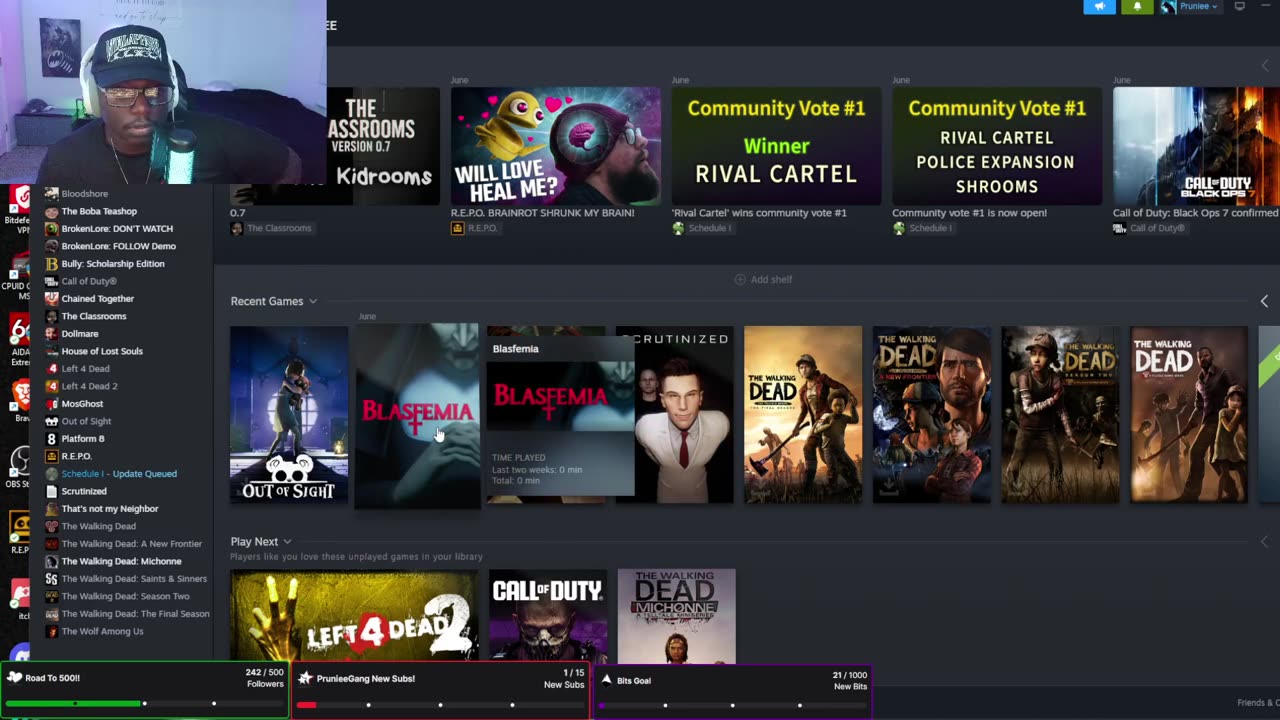
Task: Select The Walking Dead in library list
Action: [98, 526]
